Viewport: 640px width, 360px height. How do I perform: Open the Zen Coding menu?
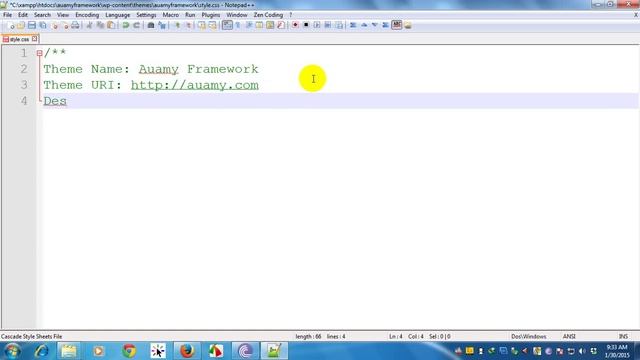click(268, 15)
